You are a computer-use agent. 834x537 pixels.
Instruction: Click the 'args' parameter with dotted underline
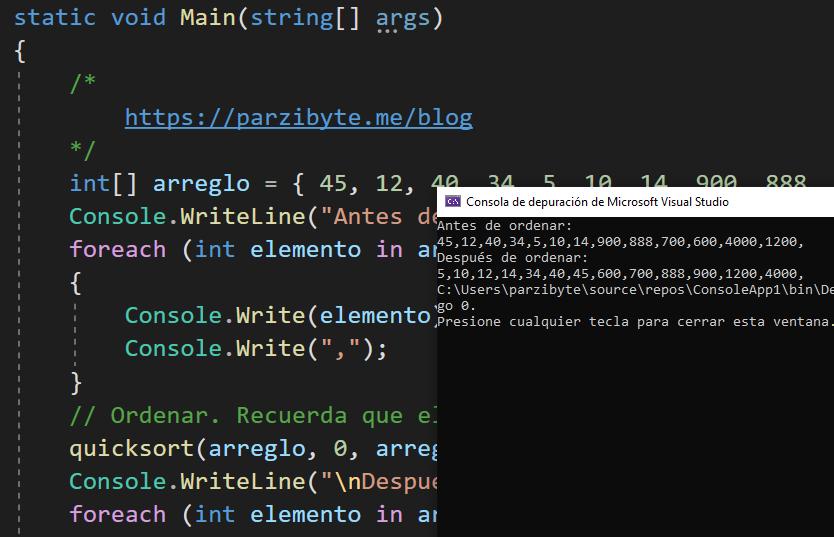[x=403, y=19]
